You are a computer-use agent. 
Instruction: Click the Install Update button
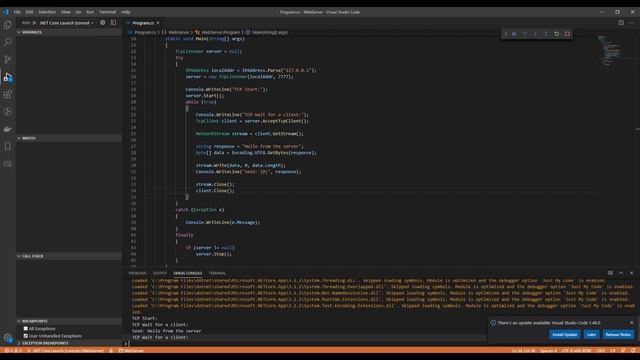click(x=564, y=334)
